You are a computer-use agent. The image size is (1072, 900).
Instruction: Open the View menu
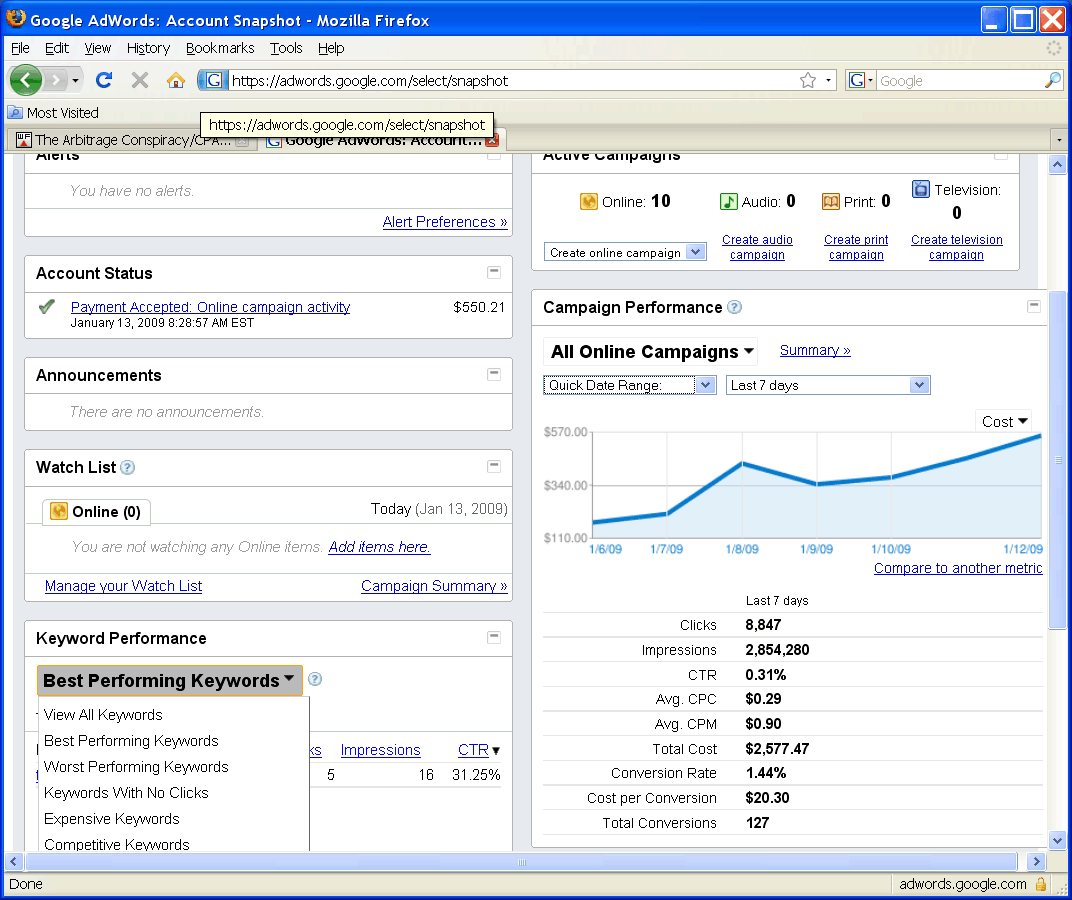pos(98,48)
